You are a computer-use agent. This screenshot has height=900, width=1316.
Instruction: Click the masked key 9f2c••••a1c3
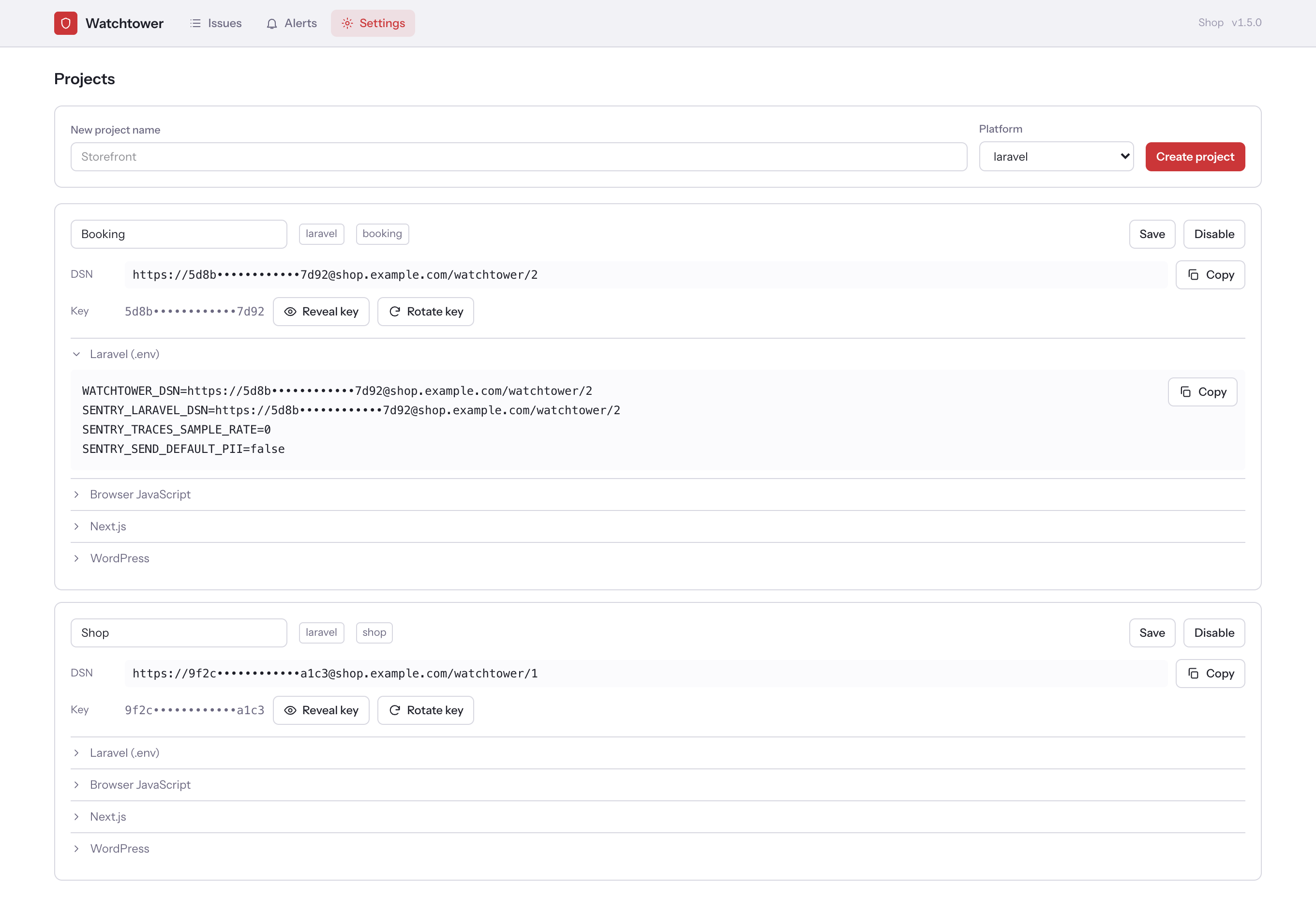click(194, 710)
